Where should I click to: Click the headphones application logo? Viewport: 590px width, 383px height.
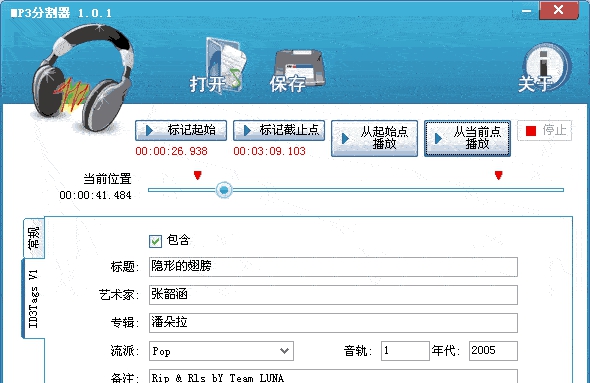tap(82, 78)
